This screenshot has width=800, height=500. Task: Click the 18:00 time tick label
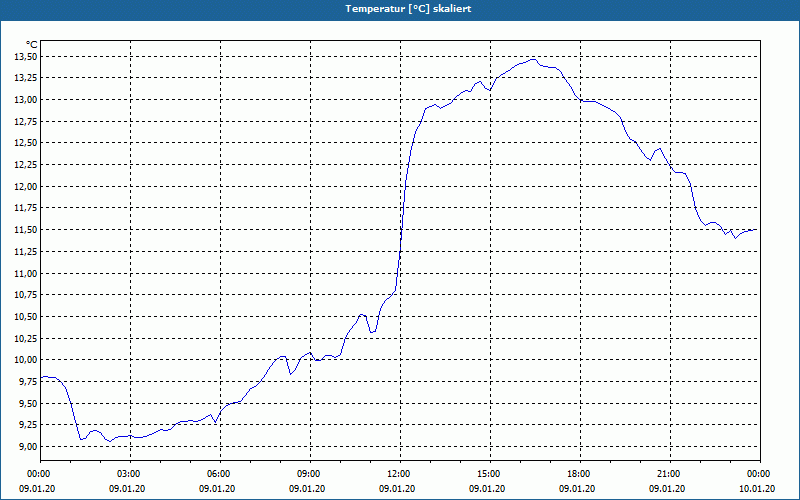coord(580,474)
